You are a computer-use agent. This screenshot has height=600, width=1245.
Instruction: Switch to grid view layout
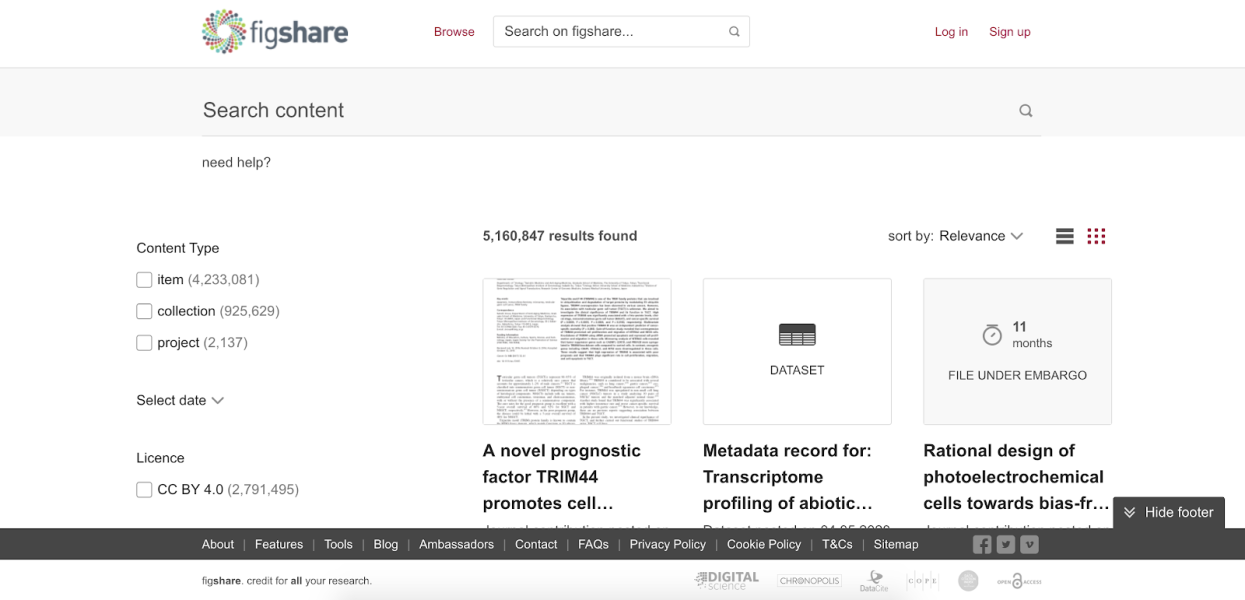pos(1096,236)
